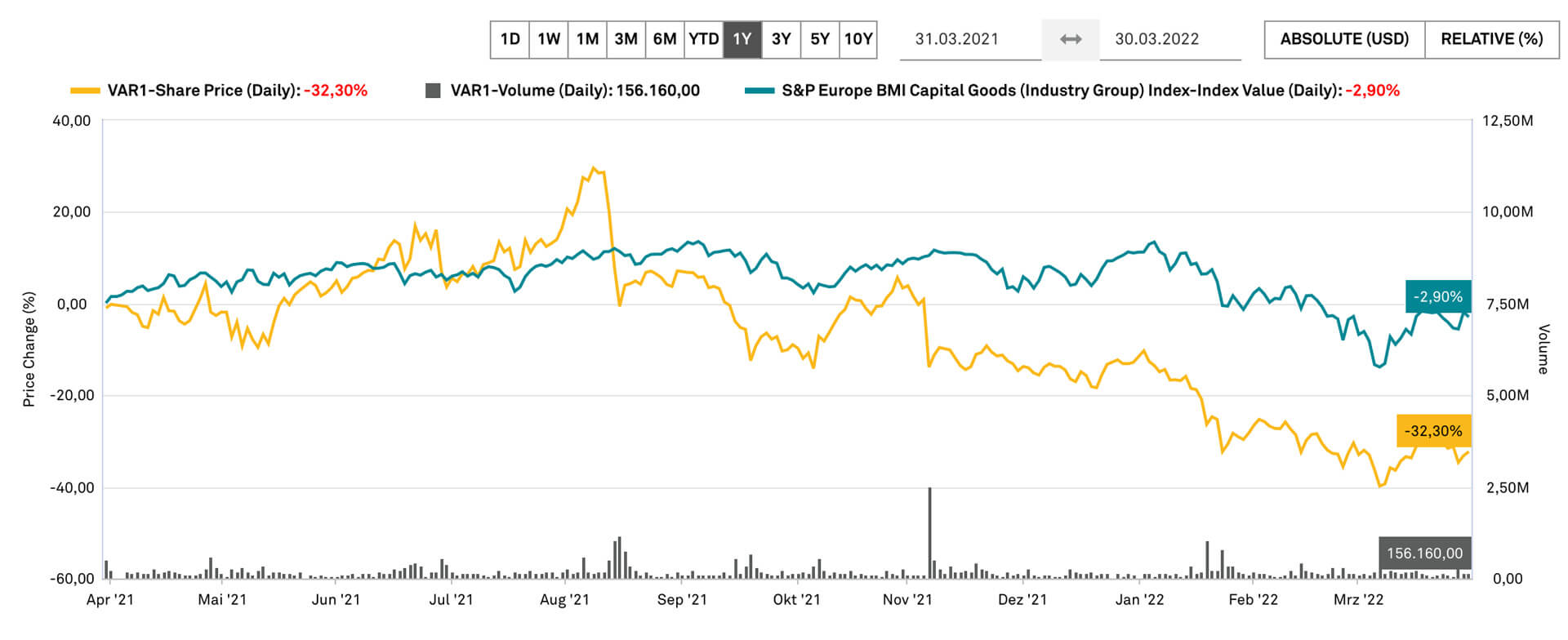Click the yellow -32,30% end value label
Screen dimensions: 1568x640
(1433, 431)
